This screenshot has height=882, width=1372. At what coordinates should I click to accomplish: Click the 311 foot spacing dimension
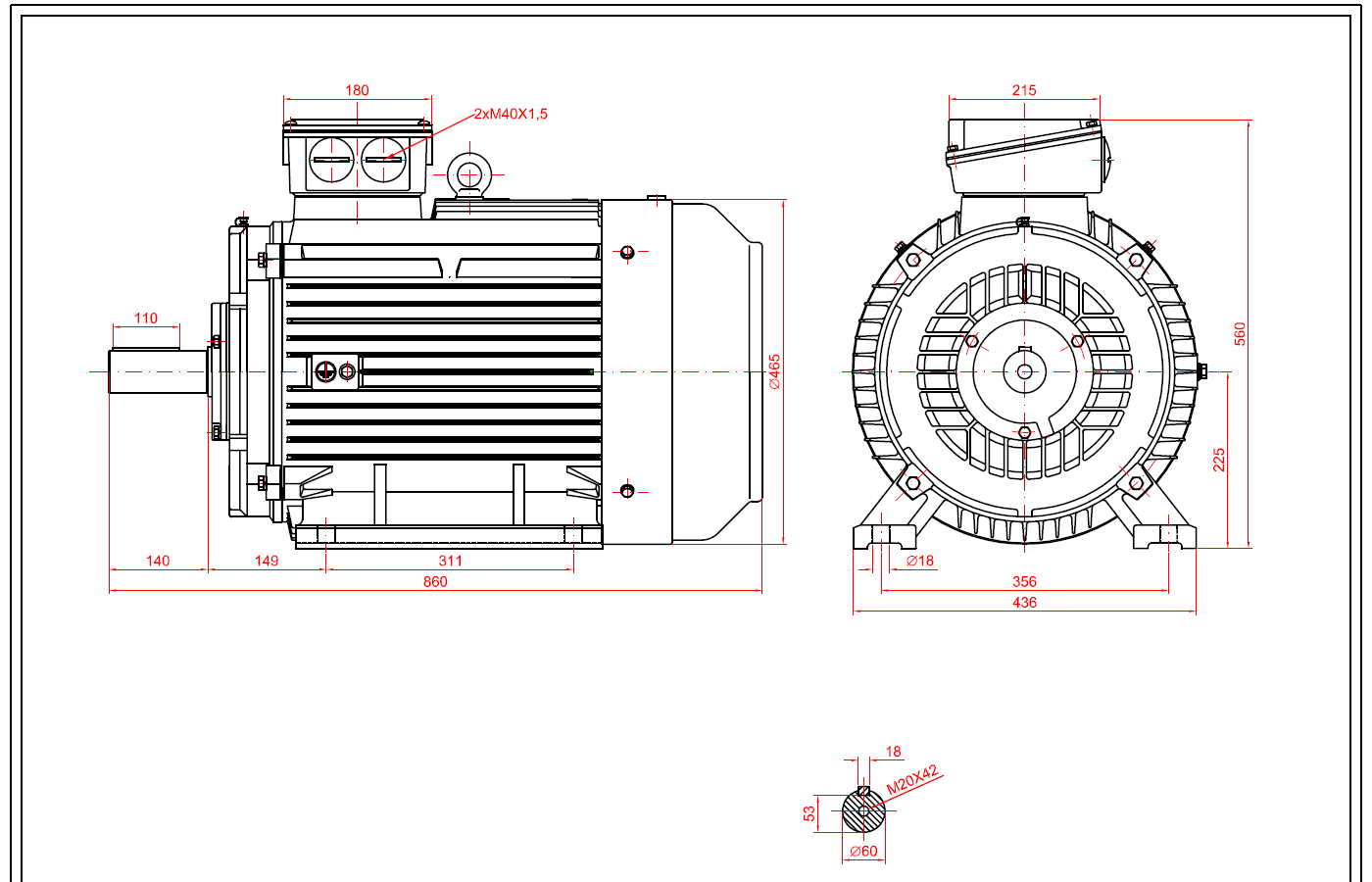(x=450, y=561)
